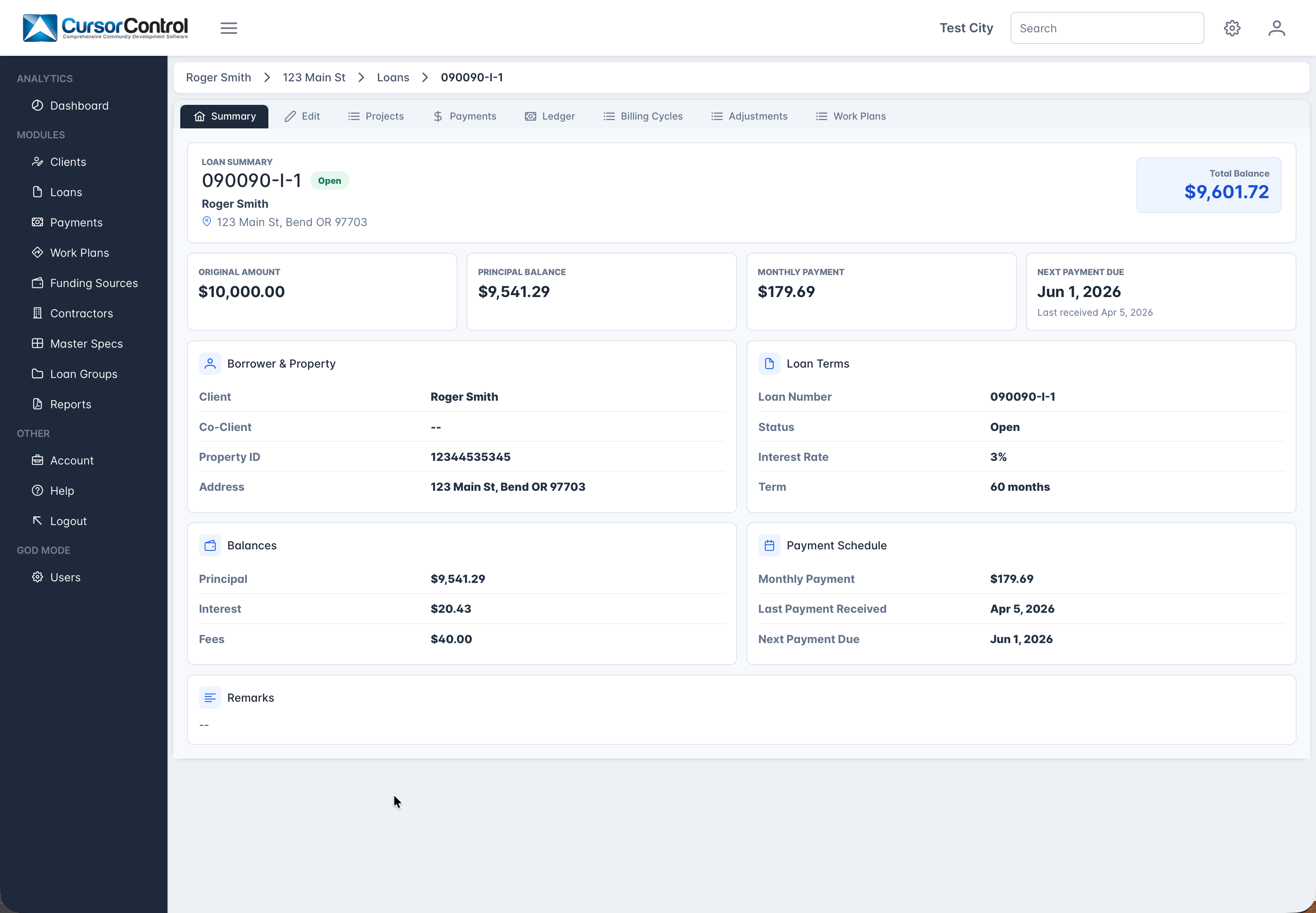
Task: Click the Principal Balance card value $9,541.29
Action: click(514, 292)
